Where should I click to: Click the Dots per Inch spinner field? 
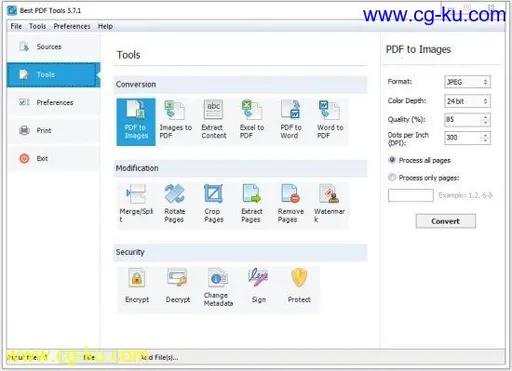(467, 138)
